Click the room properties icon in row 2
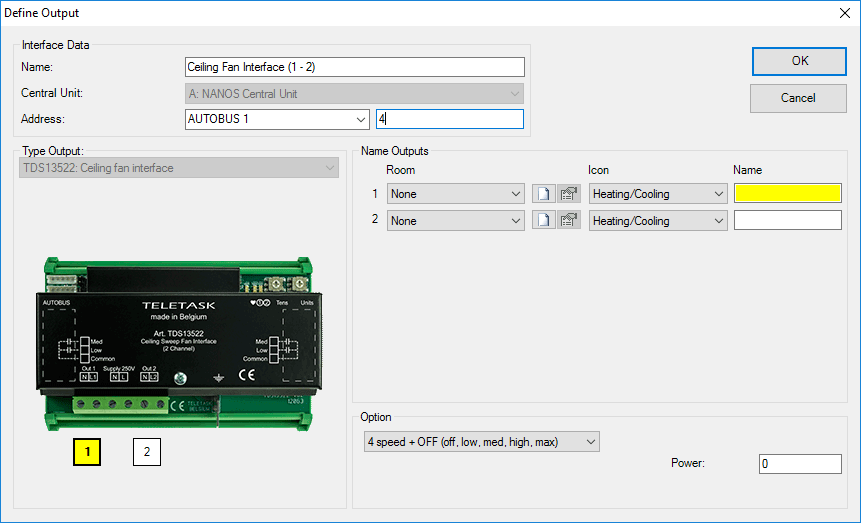The width and height of the screenshot is (861, 523). click(x=569, y=220)
